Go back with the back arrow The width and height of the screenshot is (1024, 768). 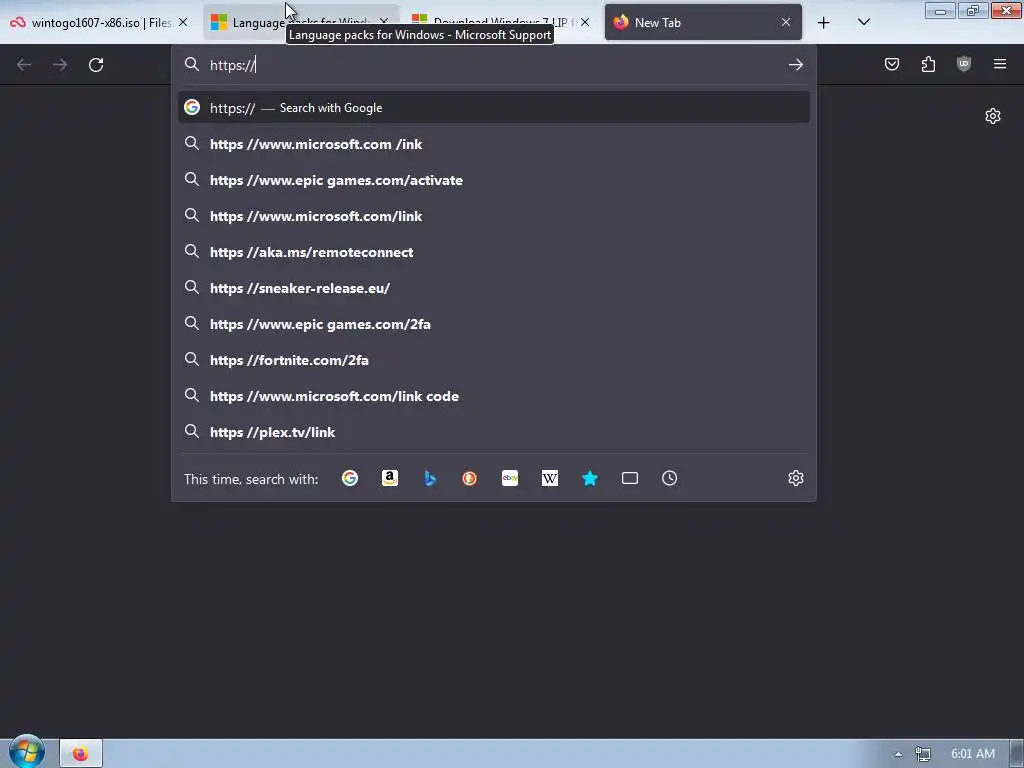point(24,65)
